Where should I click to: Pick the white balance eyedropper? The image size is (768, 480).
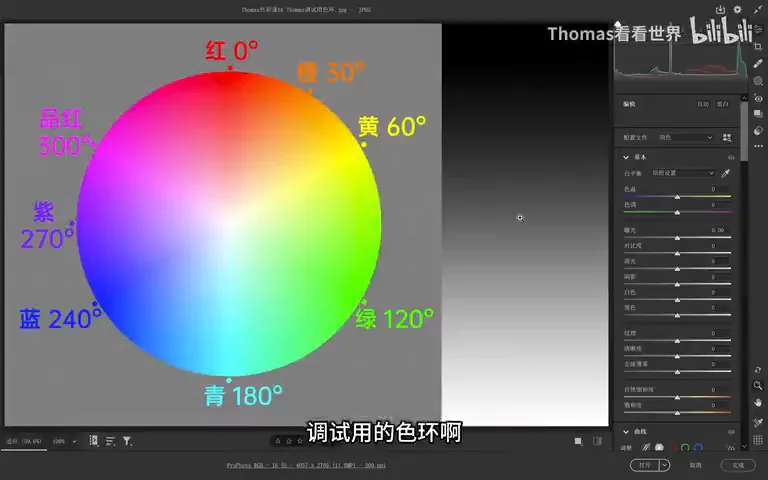(726, 173)
